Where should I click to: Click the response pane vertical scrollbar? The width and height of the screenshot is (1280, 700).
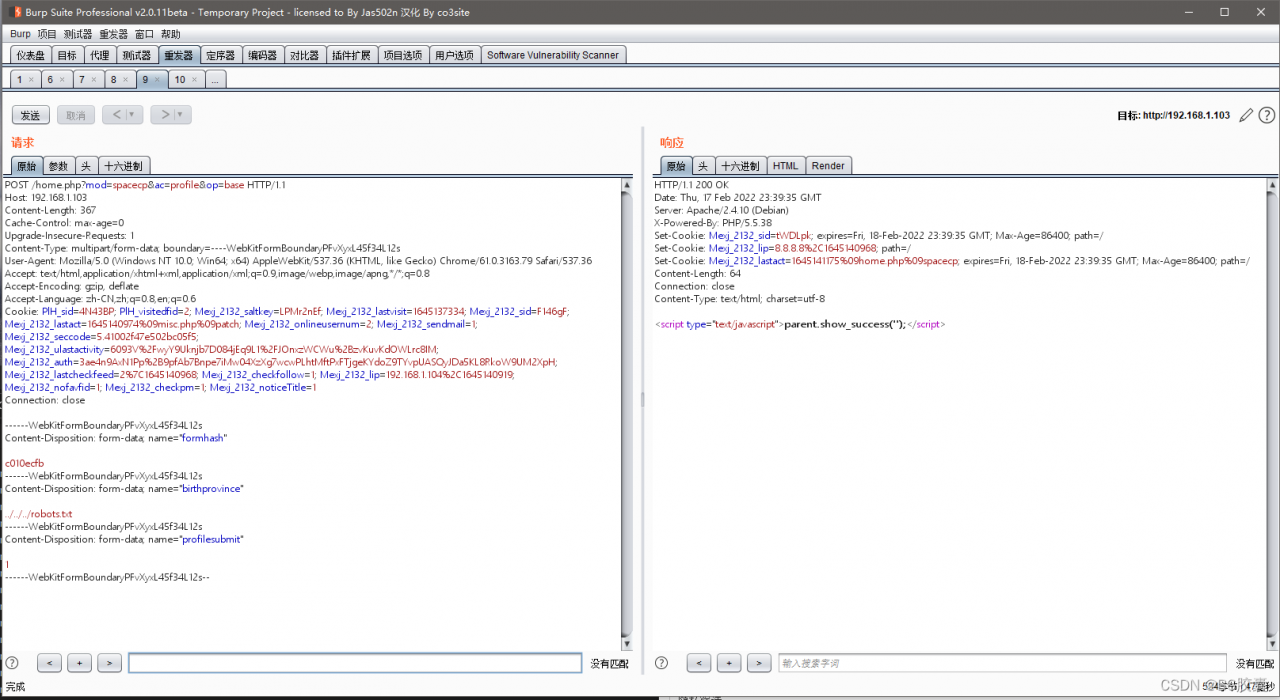tap(1272, 414)
